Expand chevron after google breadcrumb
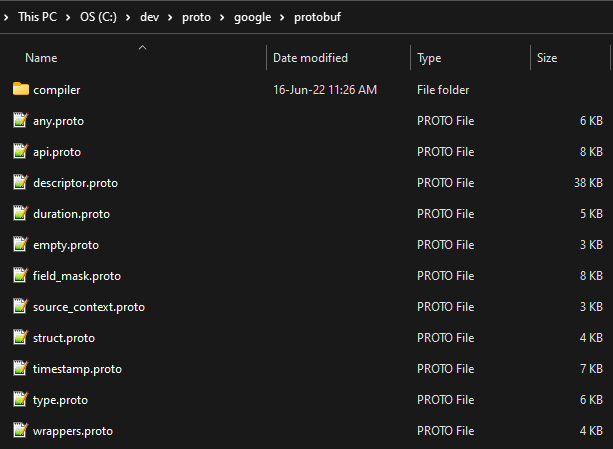 (x=282, y=17)
